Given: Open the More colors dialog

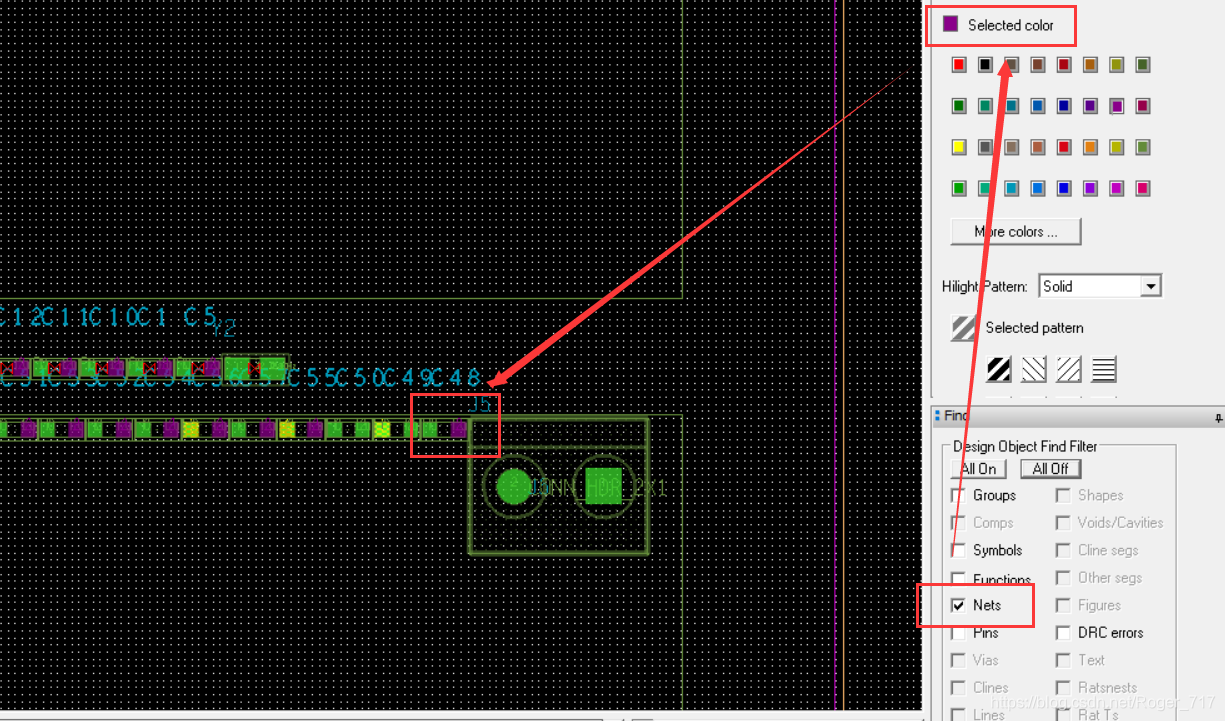Looking at the screenshot, I should (x=1015, y=232).
